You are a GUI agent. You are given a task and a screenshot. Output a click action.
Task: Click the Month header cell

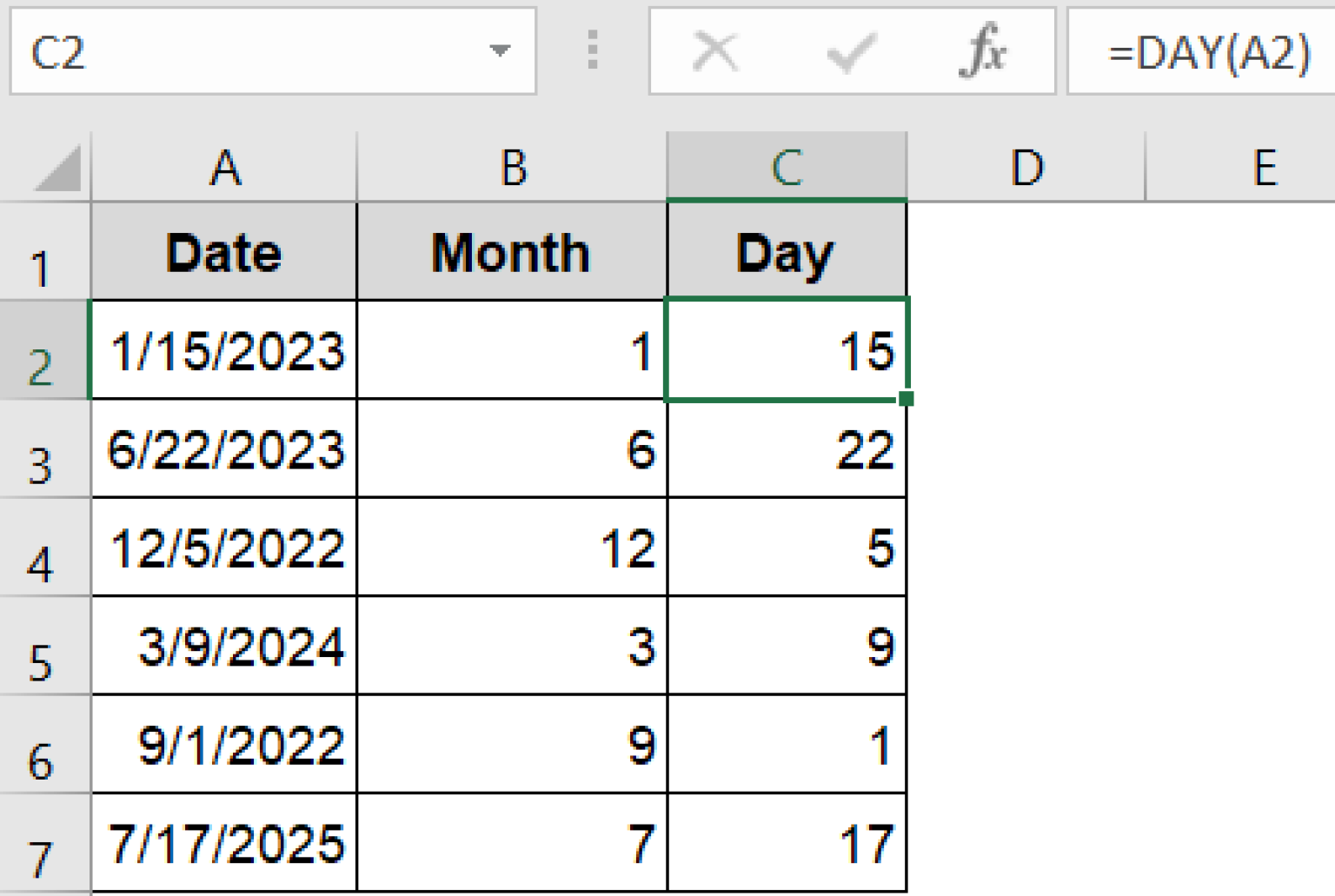coord(511,253)
